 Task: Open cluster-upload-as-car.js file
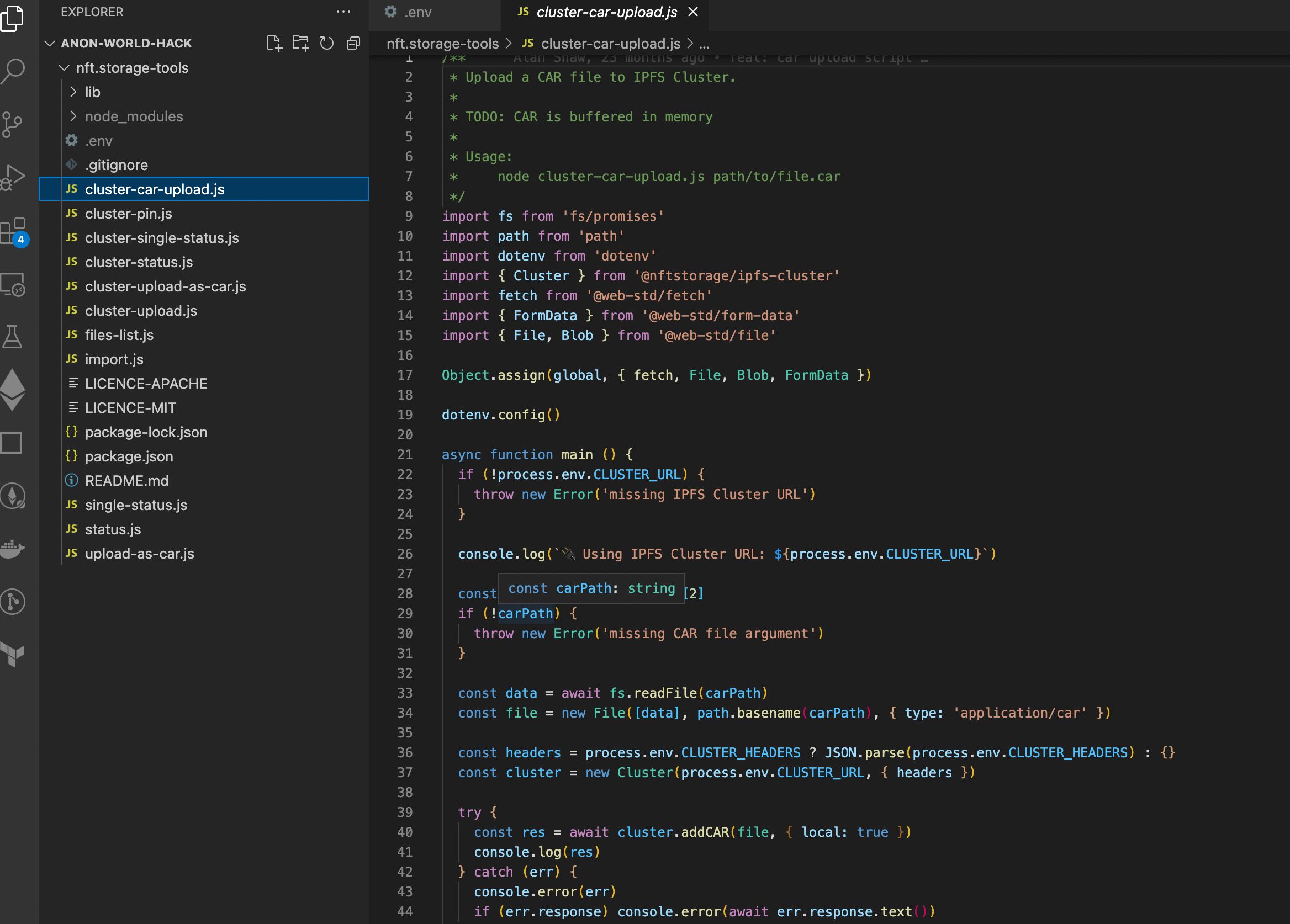pos(204,286)
